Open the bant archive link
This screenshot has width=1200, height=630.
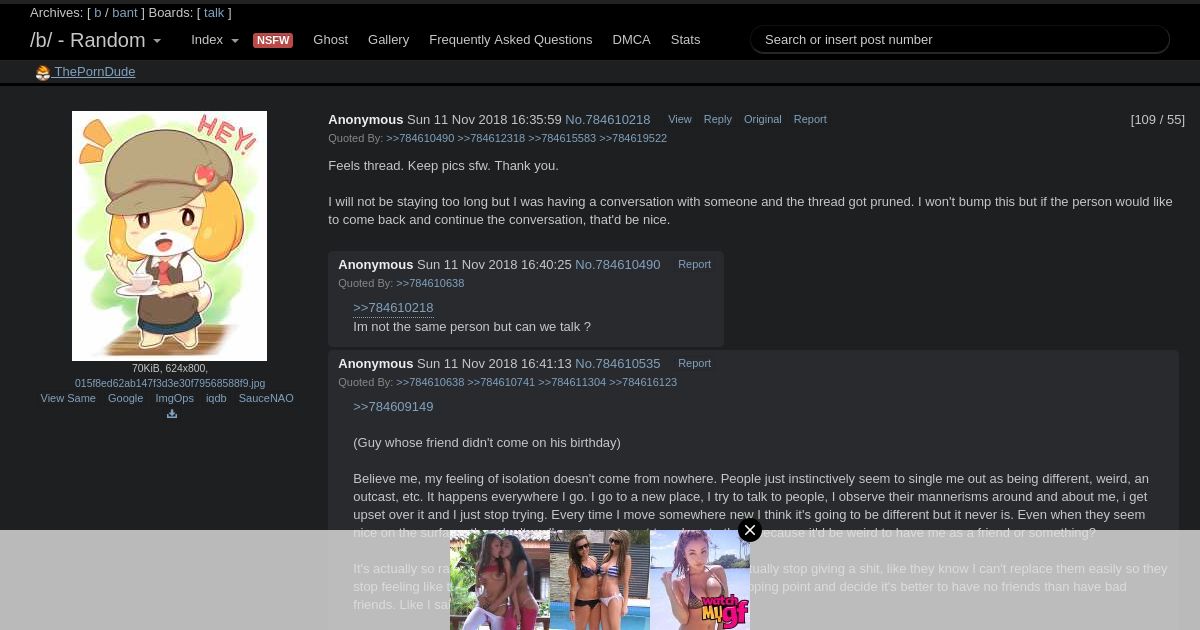[x=125, y=13]
